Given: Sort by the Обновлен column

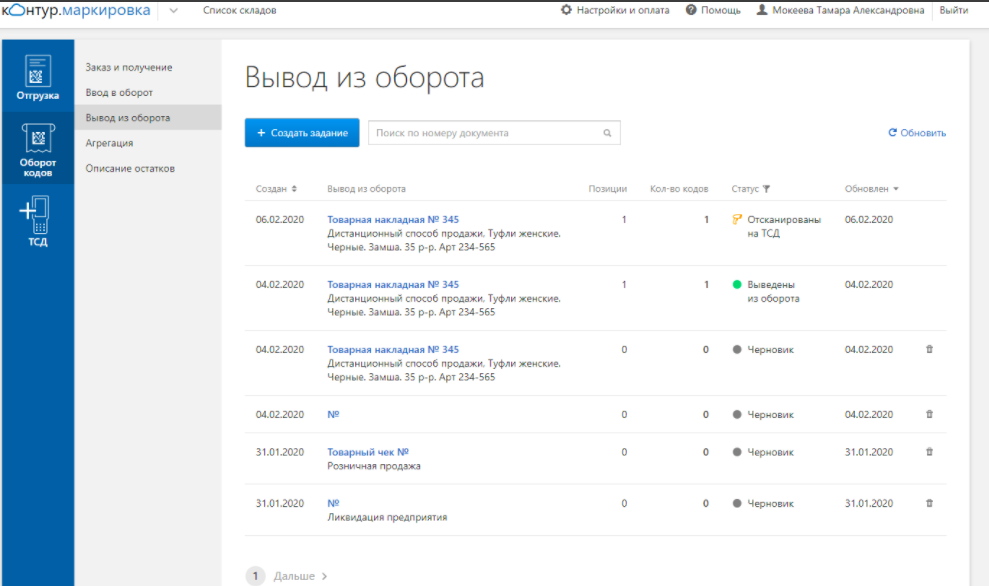Looking at the screenshot, I should (x=872, y=189).
